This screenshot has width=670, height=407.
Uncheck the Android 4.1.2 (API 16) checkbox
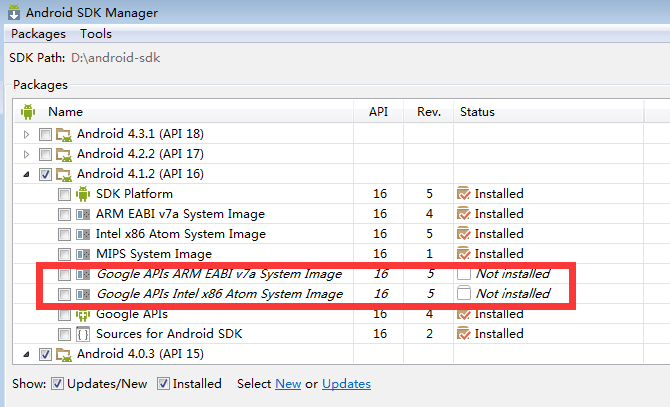[45, 174]
